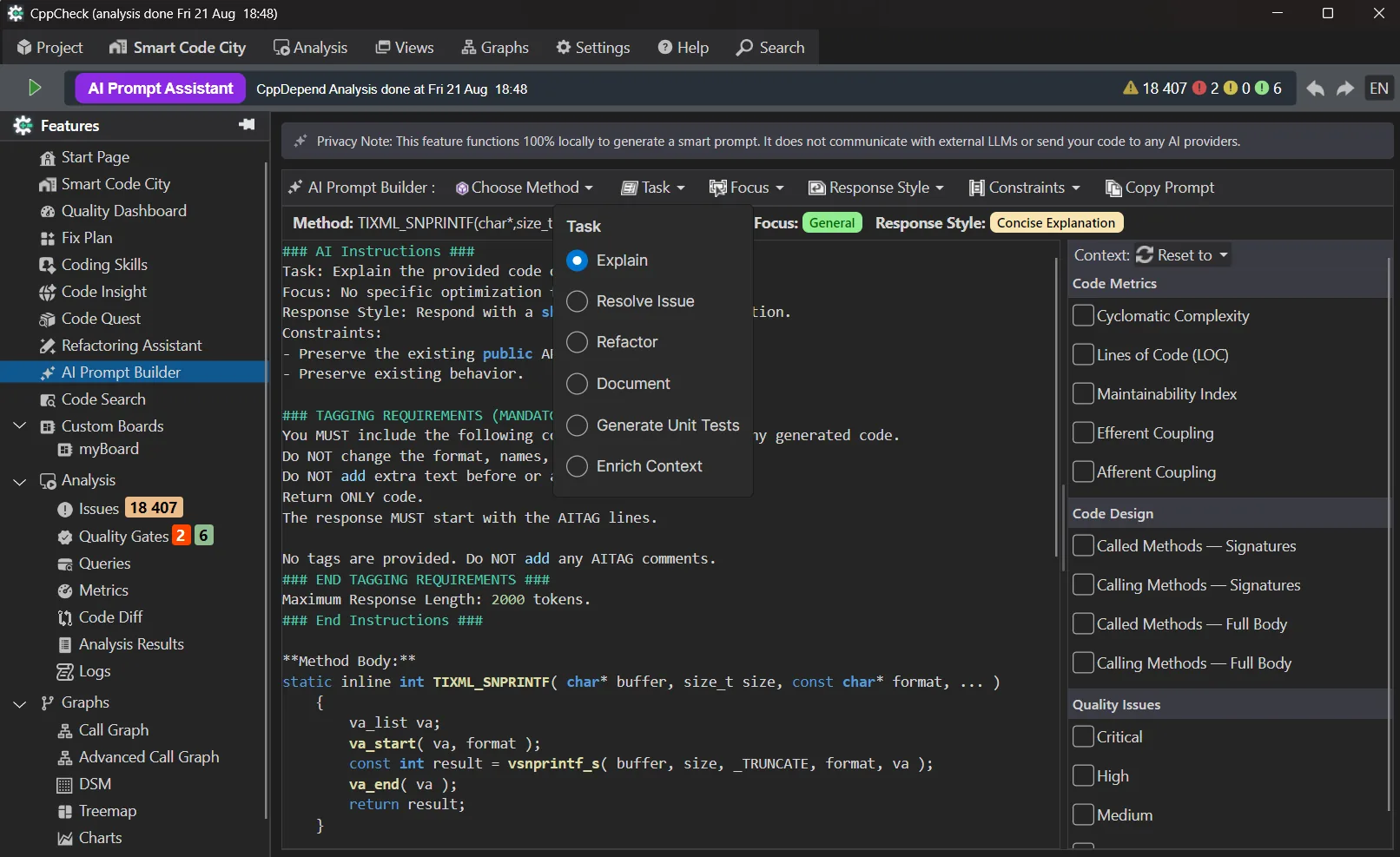Screen dimensions: 1400x857
Task: Click the Metrics icon in tree
Action: tap(65, 591)
